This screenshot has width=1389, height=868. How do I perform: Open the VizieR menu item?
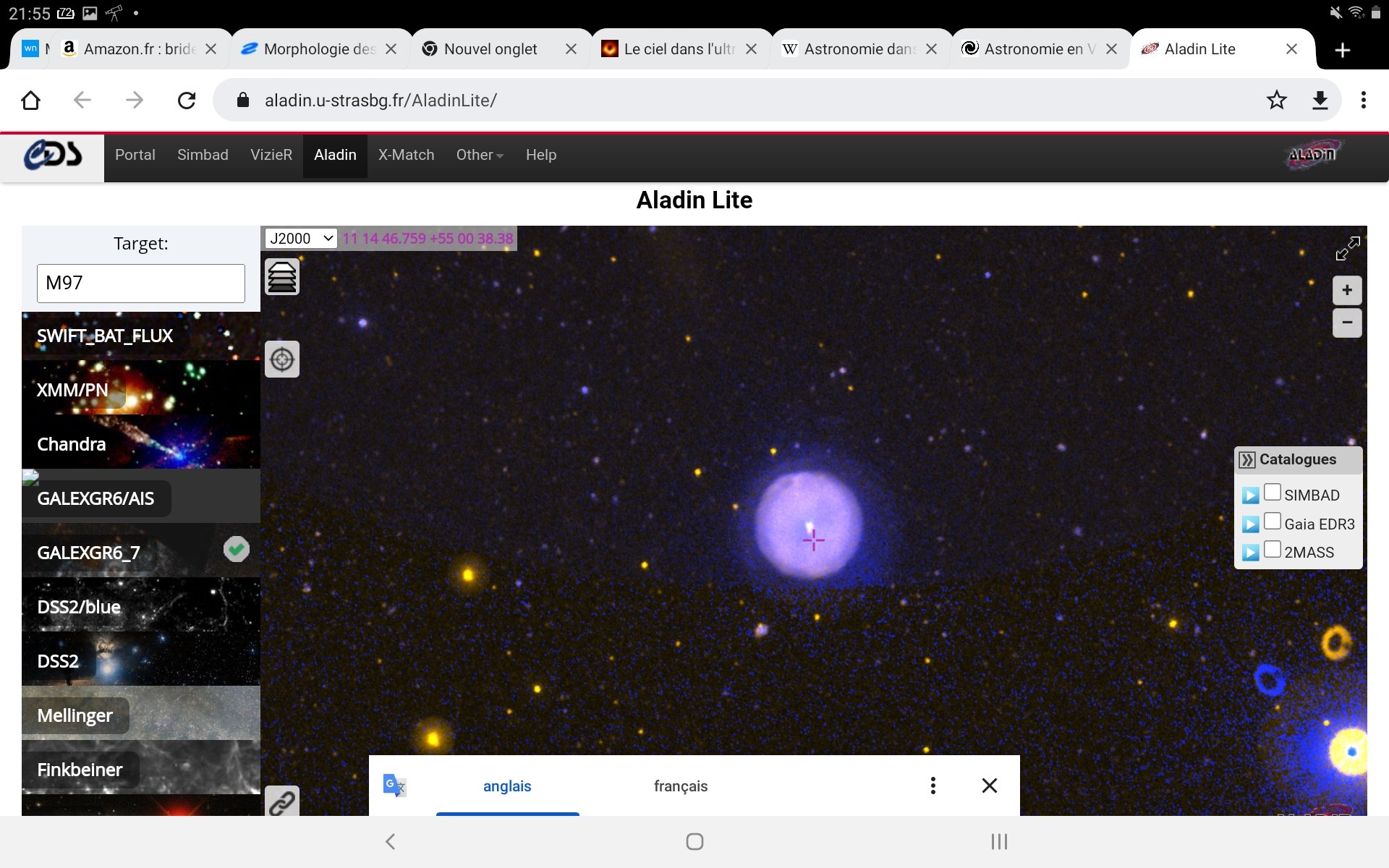[x=271, y=155]
